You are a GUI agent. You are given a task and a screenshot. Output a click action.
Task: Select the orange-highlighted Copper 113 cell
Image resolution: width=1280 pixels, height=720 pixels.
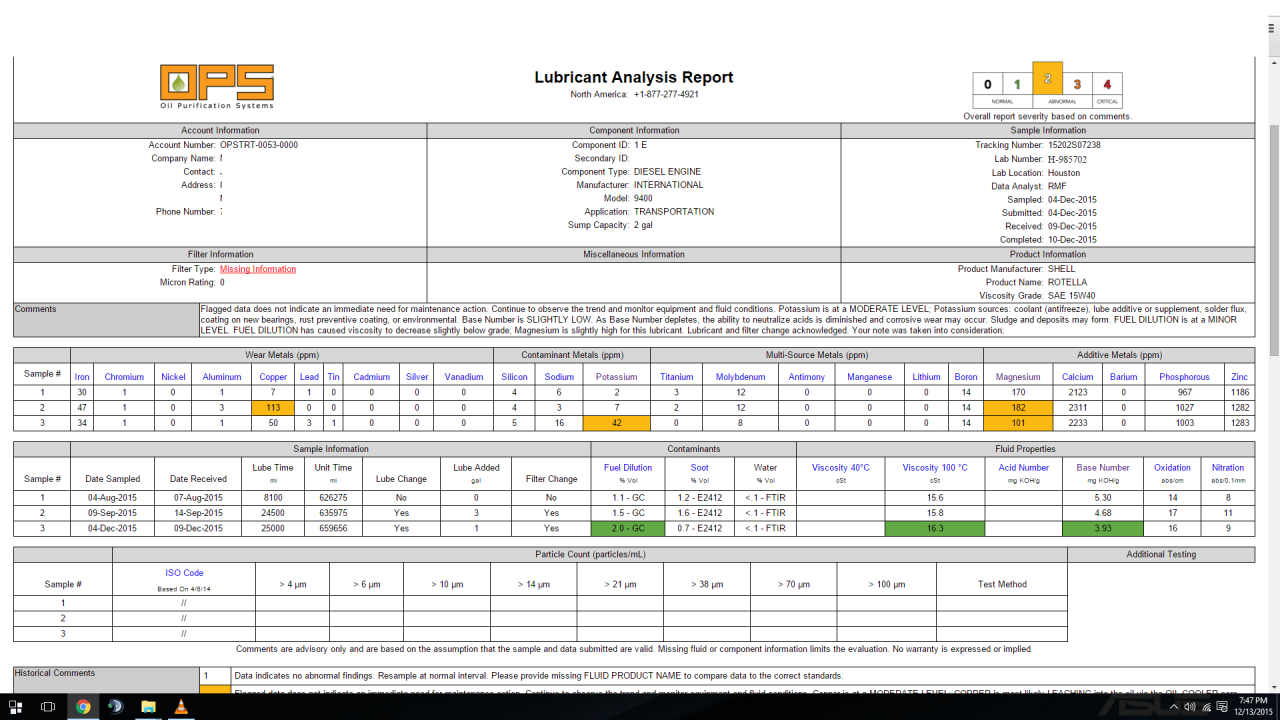(273, 408)
